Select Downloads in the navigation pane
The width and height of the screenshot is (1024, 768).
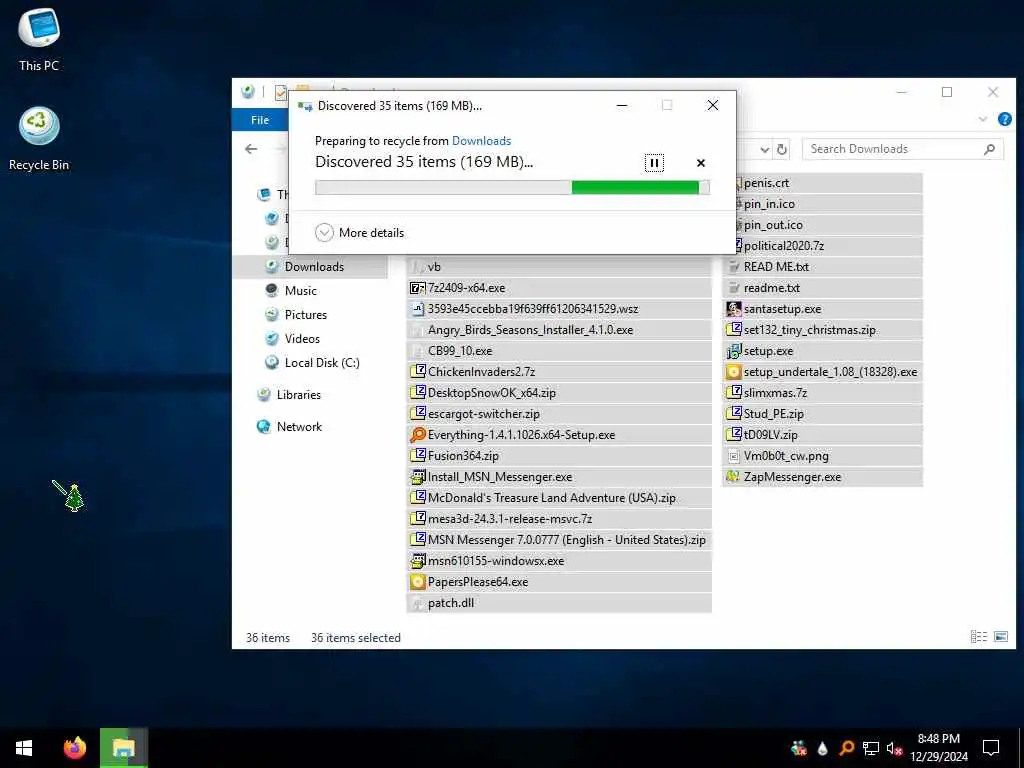(x=314, y=266)
